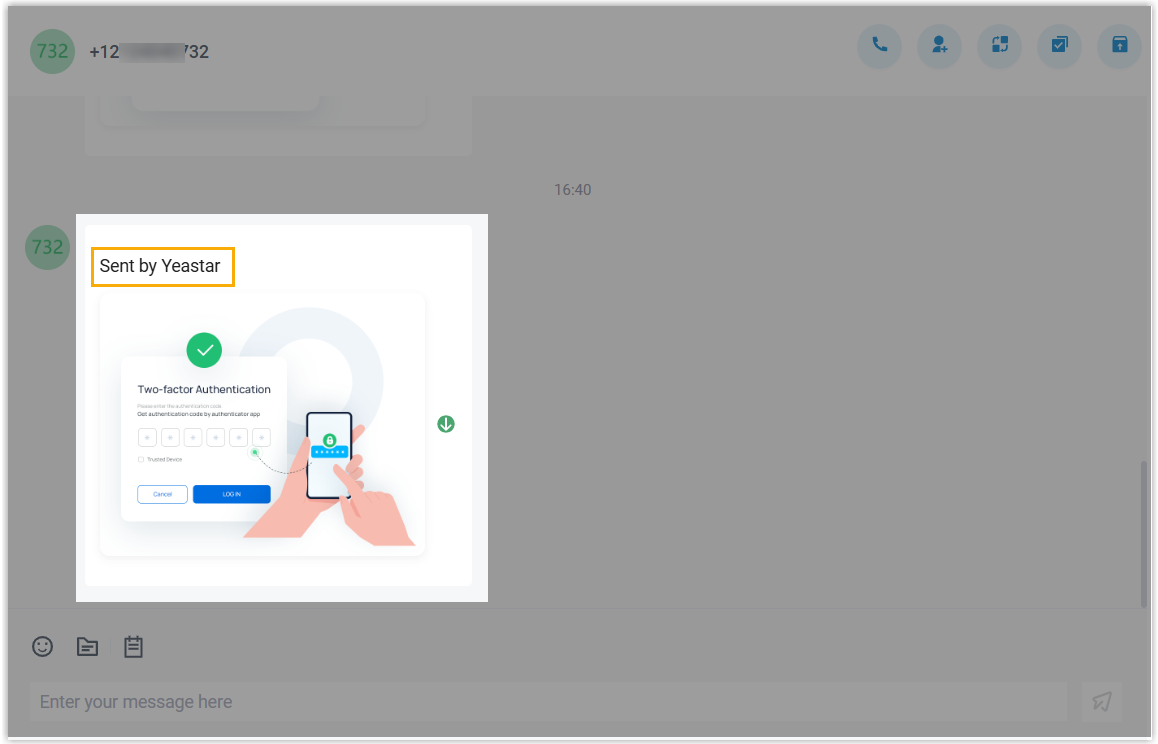Click the archive box icon
The height and width of the screenshot is (744, 1158).
coord(1119,46)
